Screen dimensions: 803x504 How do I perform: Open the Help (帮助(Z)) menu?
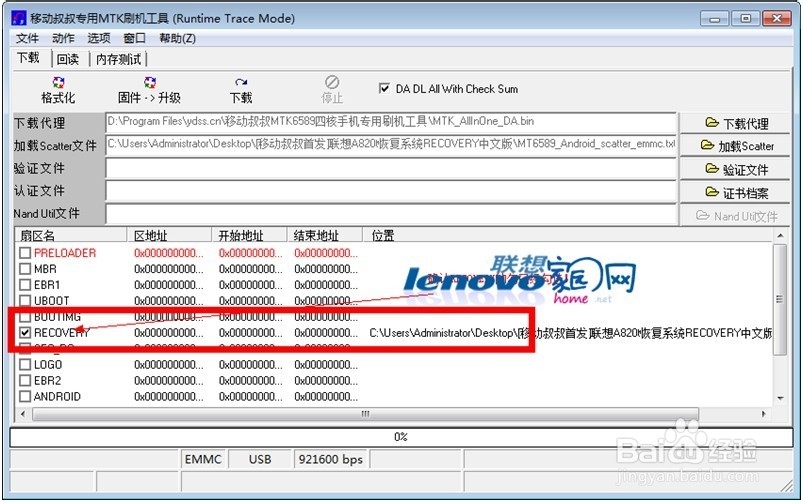click(x=177, y=38)
